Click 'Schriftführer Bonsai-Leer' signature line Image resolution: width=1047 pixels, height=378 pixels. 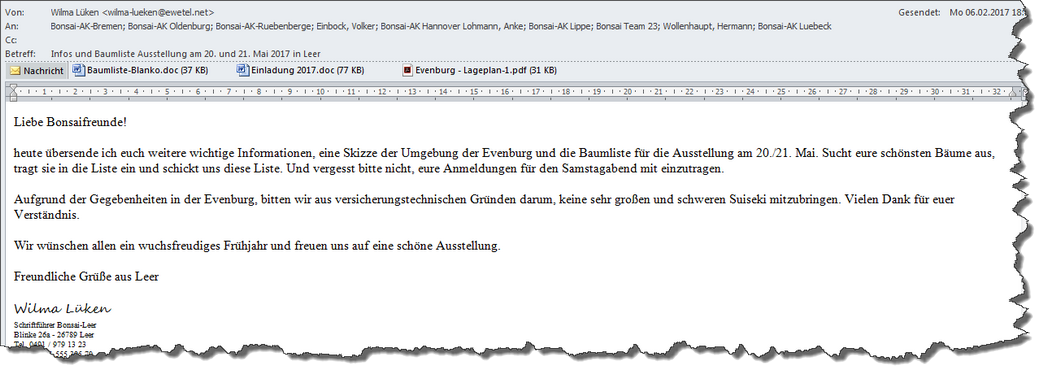[x=55, y=325]
